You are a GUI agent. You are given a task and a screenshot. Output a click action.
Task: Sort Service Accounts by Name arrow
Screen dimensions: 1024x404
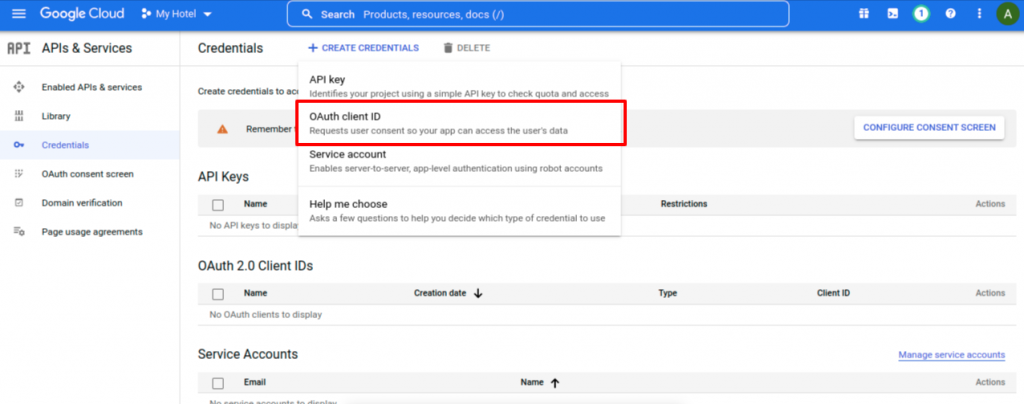pos(554,383)
